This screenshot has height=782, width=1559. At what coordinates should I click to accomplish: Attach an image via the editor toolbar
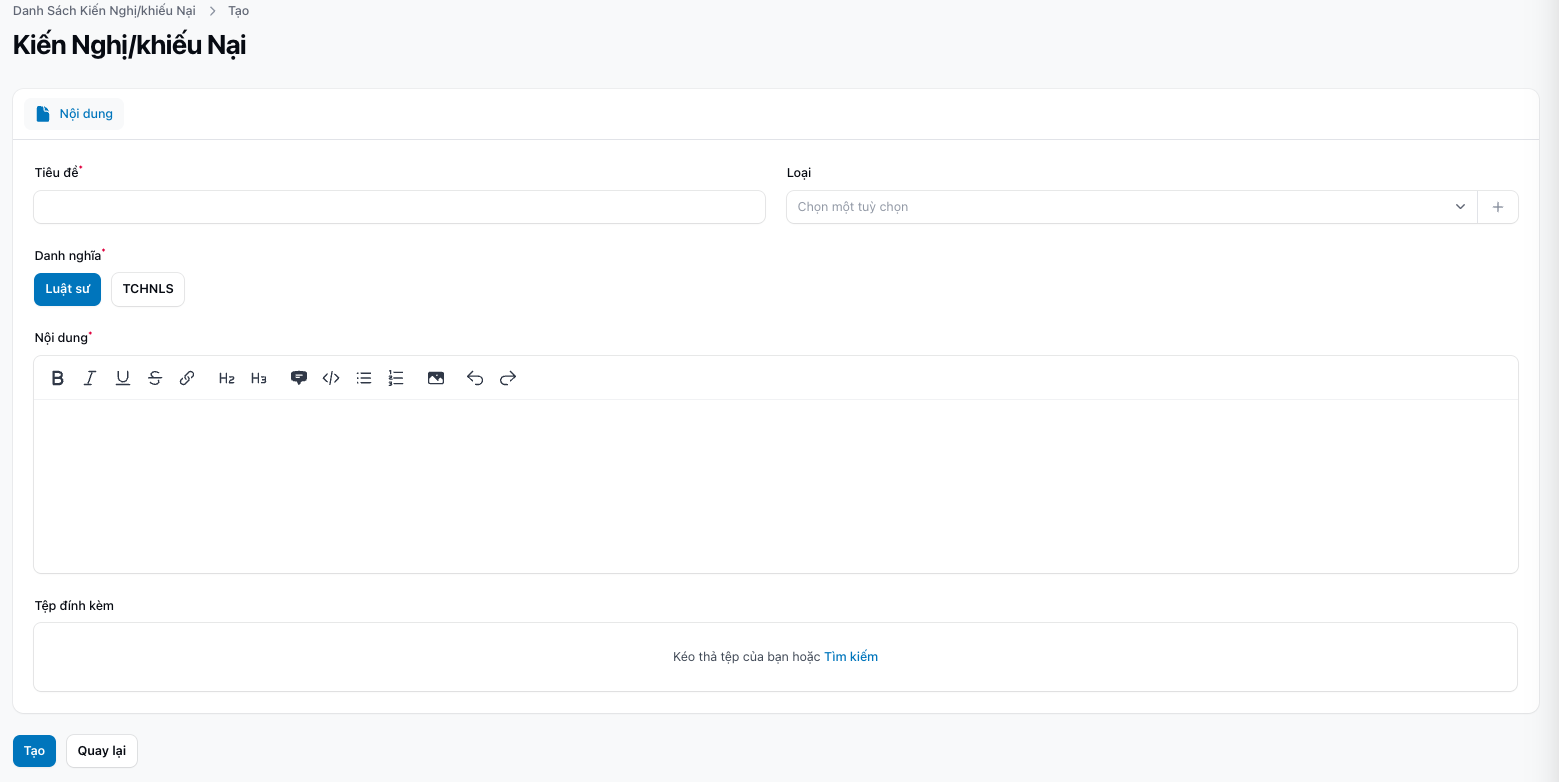tap(436, 378)
